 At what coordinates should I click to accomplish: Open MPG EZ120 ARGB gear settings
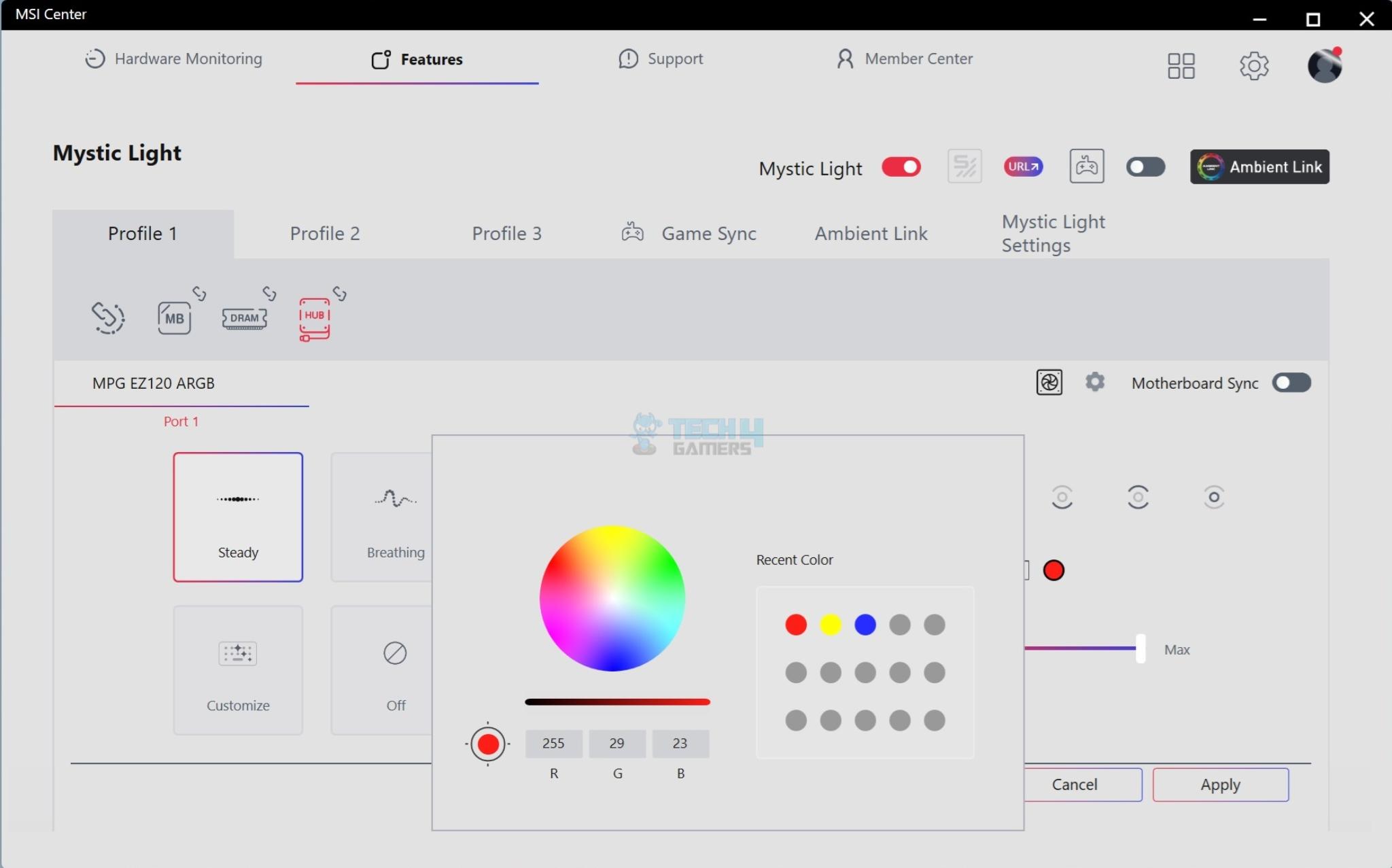(1094, 382)
